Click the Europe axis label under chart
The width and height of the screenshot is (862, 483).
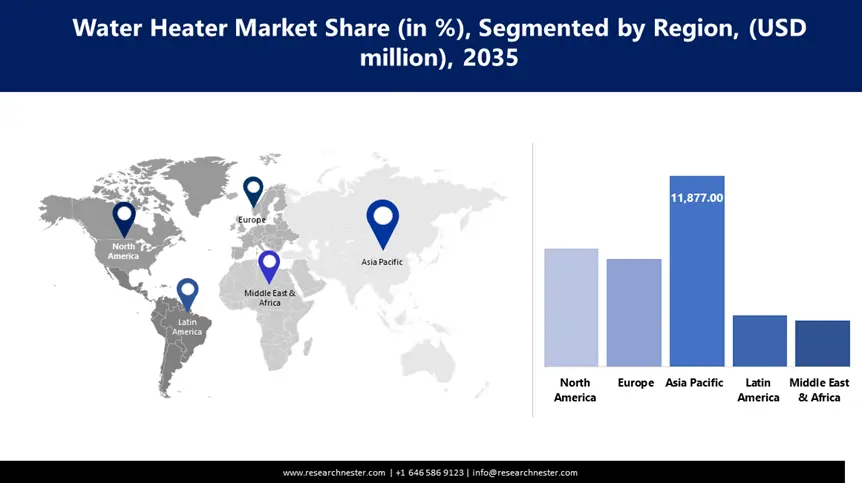pyautogui.click(x=636, y=382)
